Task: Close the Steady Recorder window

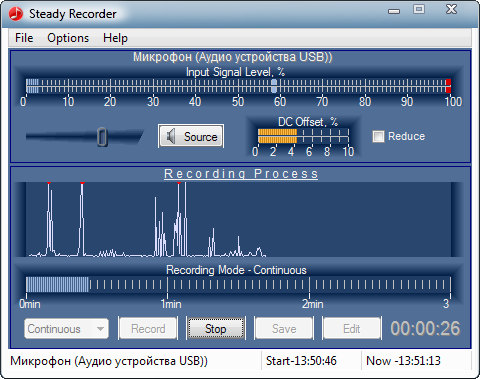Action: [451, 9]
